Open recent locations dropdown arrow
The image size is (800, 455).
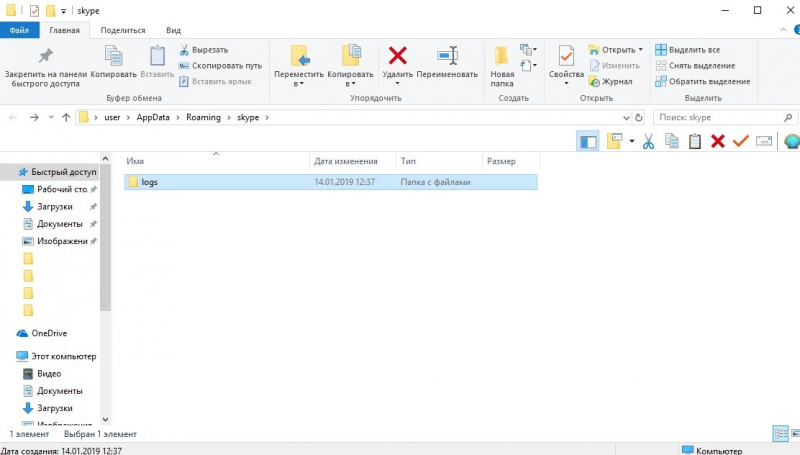[51, 117]
